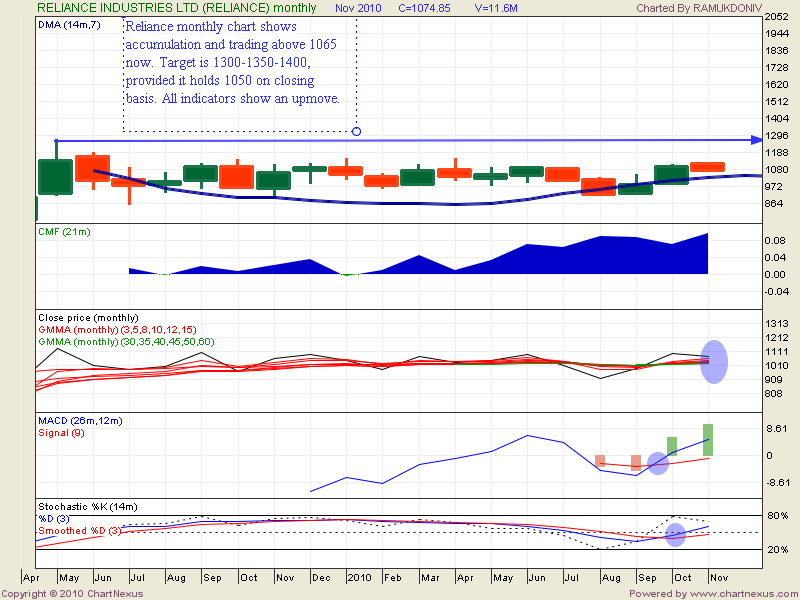This screenshot has height=600, width=800.
Task: Click the 8.61 MACD axis value
Action: [777, 429]
